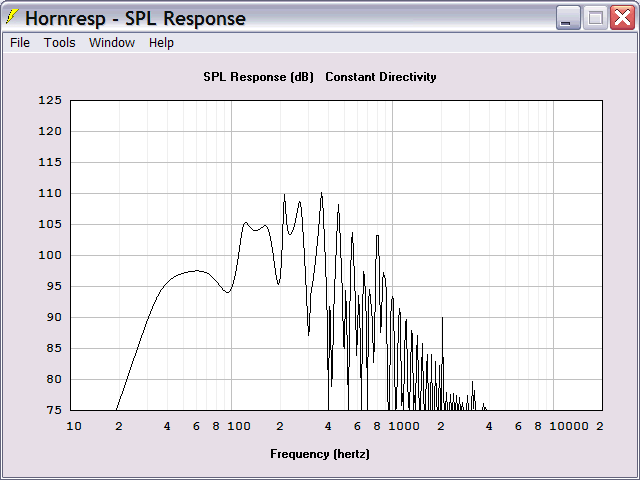Click the 125 value on the dB axis
The width and height of the screenshot is (640, 480).
(50, 100)
